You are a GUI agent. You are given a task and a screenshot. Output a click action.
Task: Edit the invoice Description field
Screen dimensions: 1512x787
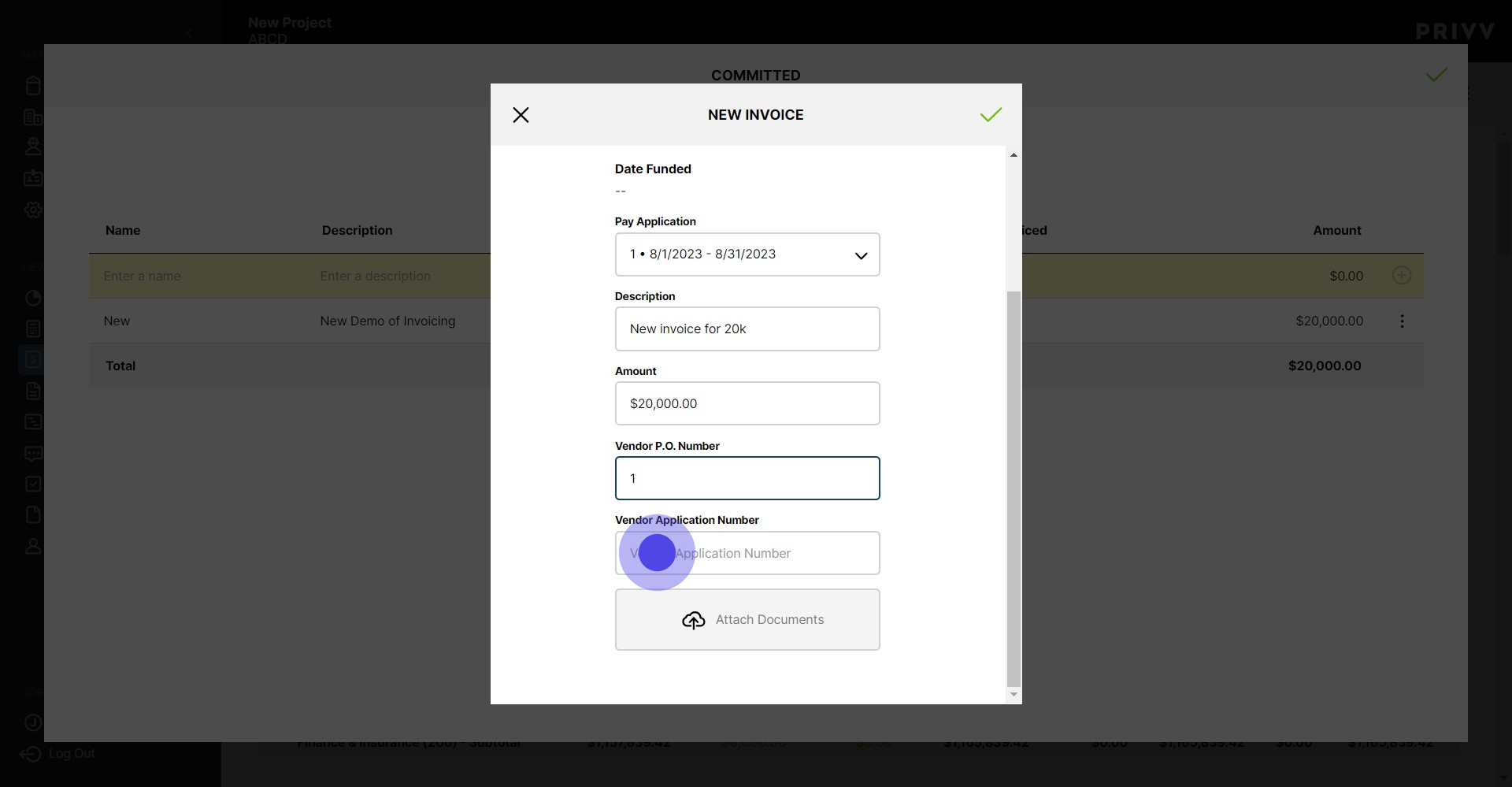pyautogui.click(x=747, y=329)
